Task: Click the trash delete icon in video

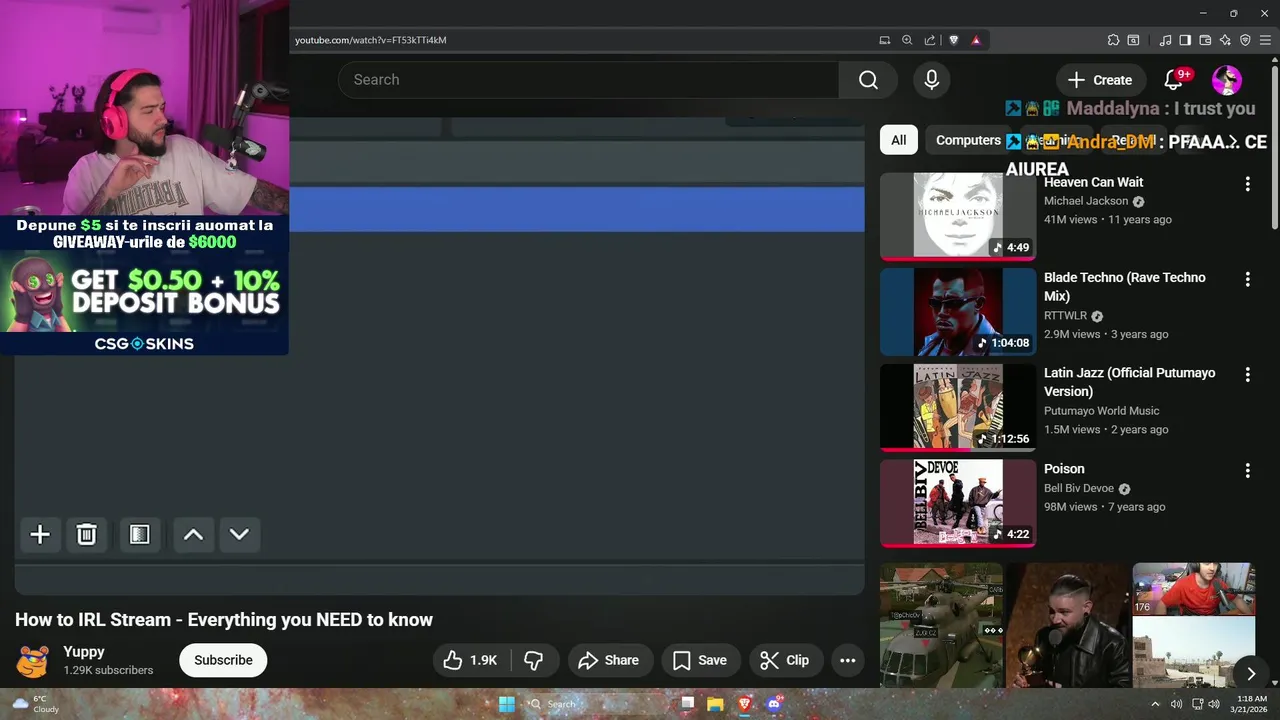Action: [x=87, y=535]
